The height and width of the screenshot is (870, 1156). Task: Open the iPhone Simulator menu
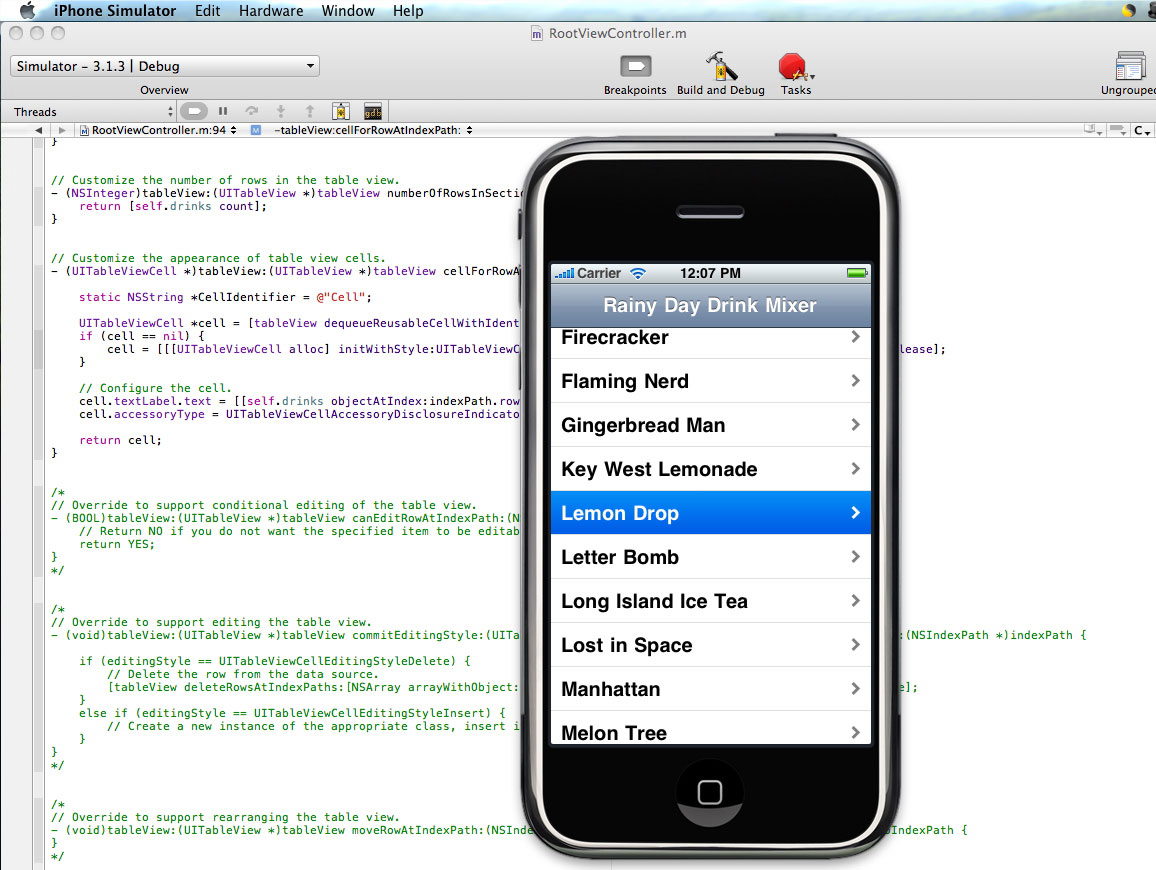(115, 10)
